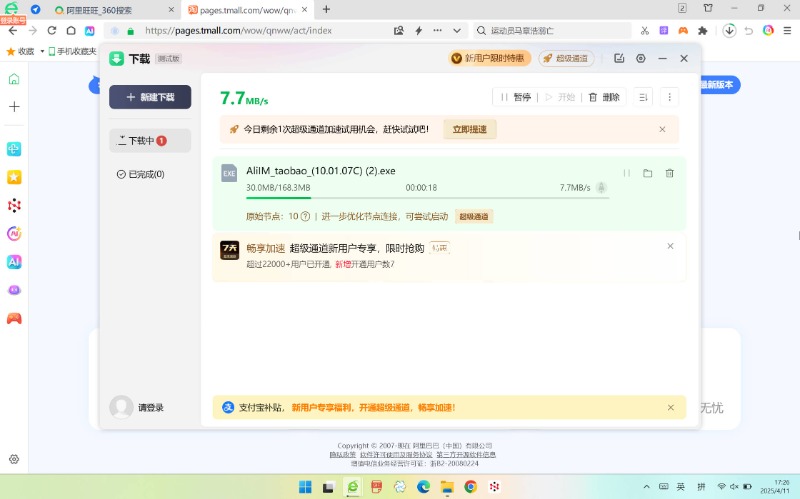Click 请登录 to sign in
The image size is (800, 499).
pyautogui.click(x=151, y=407)
